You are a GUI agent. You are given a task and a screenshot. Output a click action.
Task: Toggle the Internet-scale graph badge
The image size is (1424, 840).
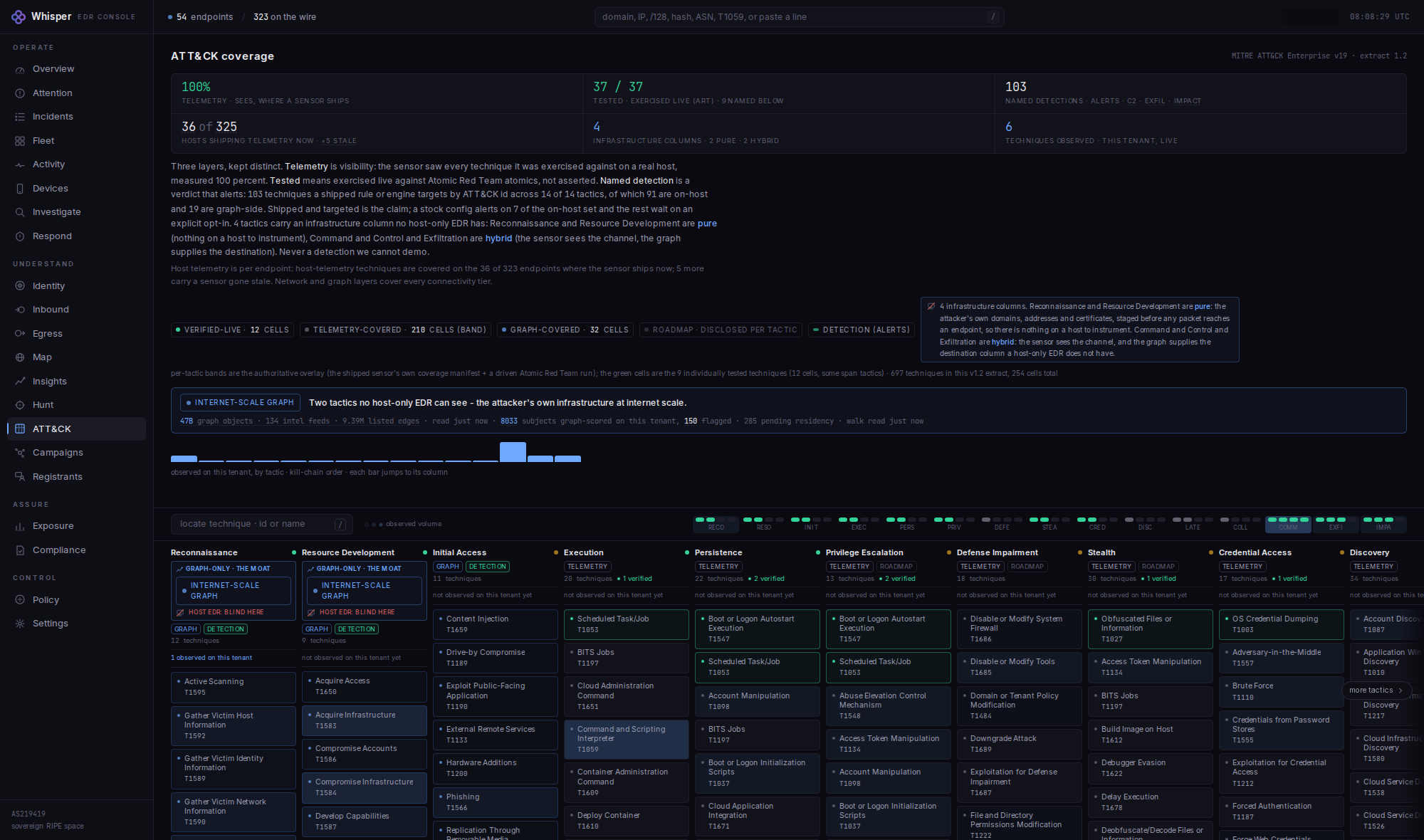pos(240,403)
